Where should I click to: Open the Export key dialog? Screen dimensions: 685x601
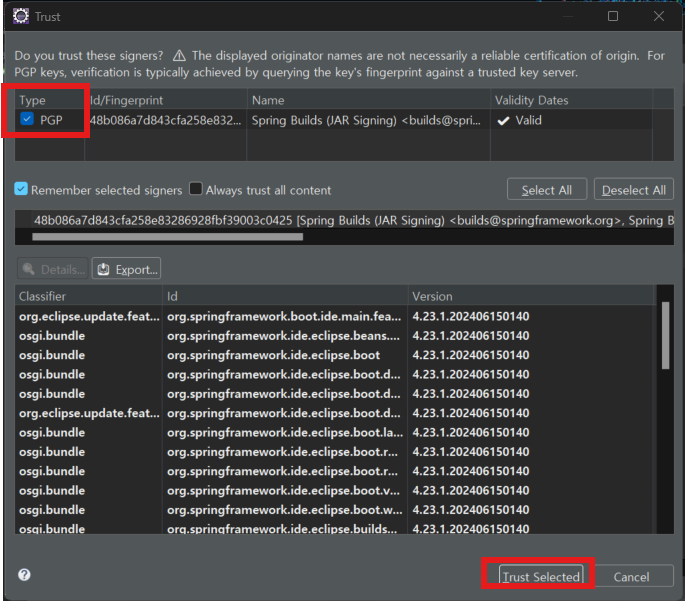point(126,269)
